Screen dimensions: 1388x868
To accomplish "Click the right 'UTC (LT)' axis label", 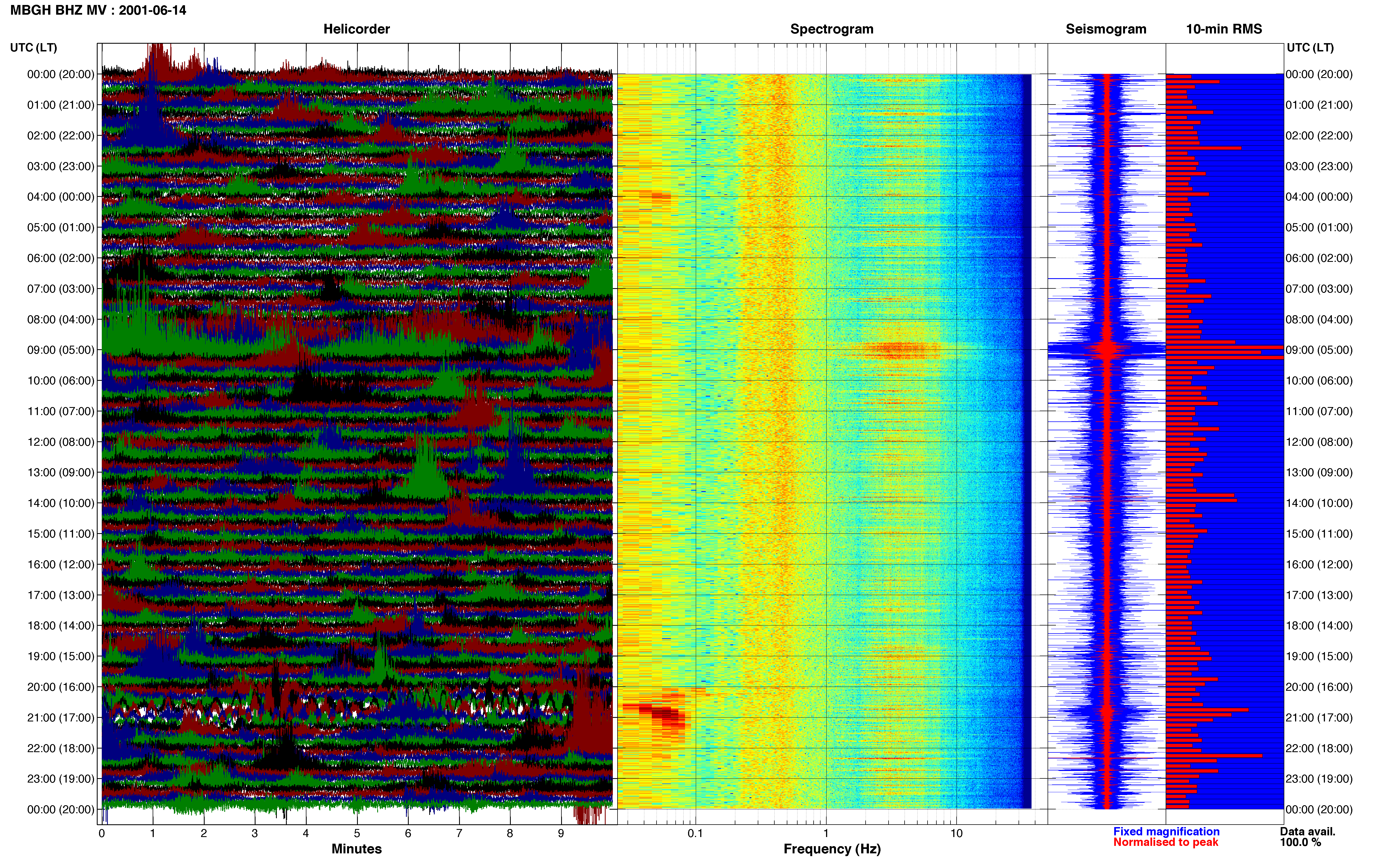I will pyautogui.click(x=1310, y=48).
